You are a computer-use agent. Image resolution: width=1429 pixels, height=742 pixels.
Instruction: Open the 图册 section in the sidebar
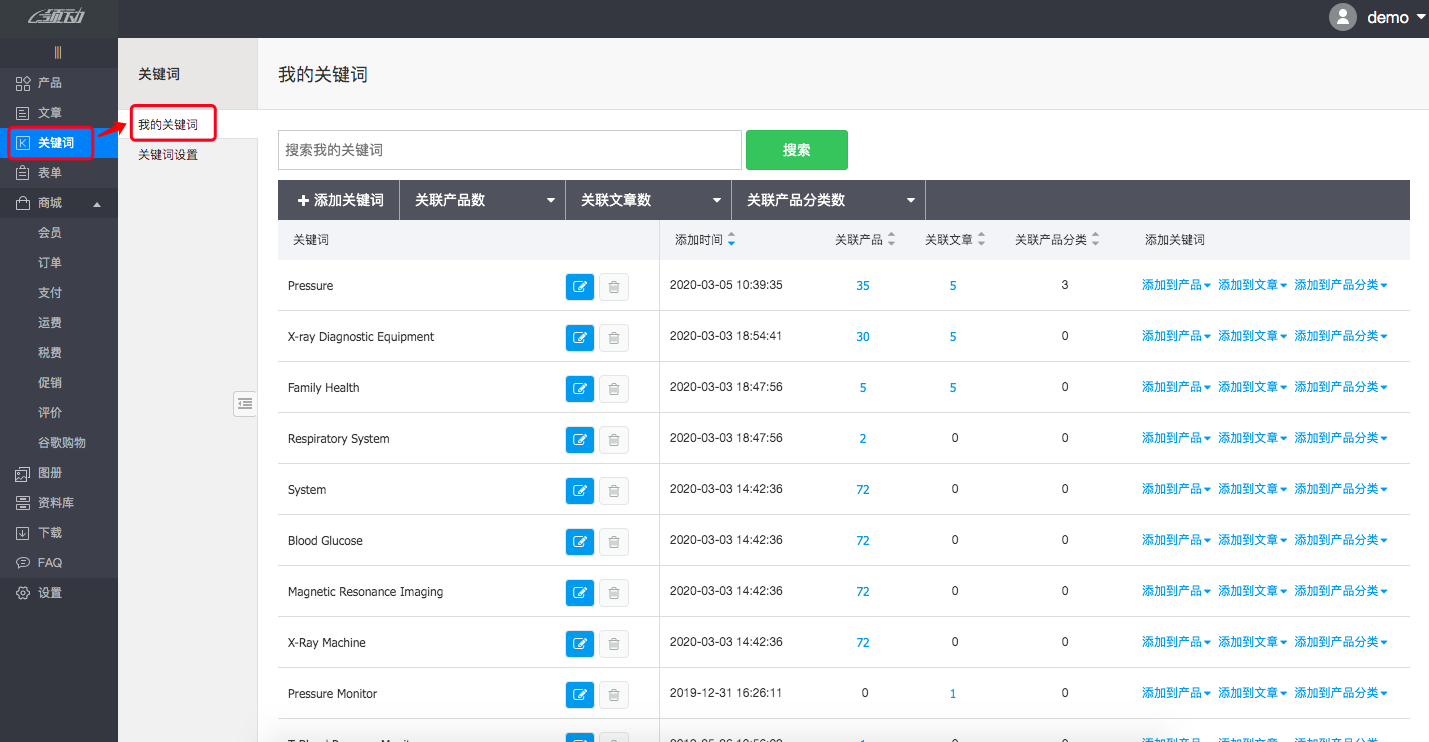point(50,472)
